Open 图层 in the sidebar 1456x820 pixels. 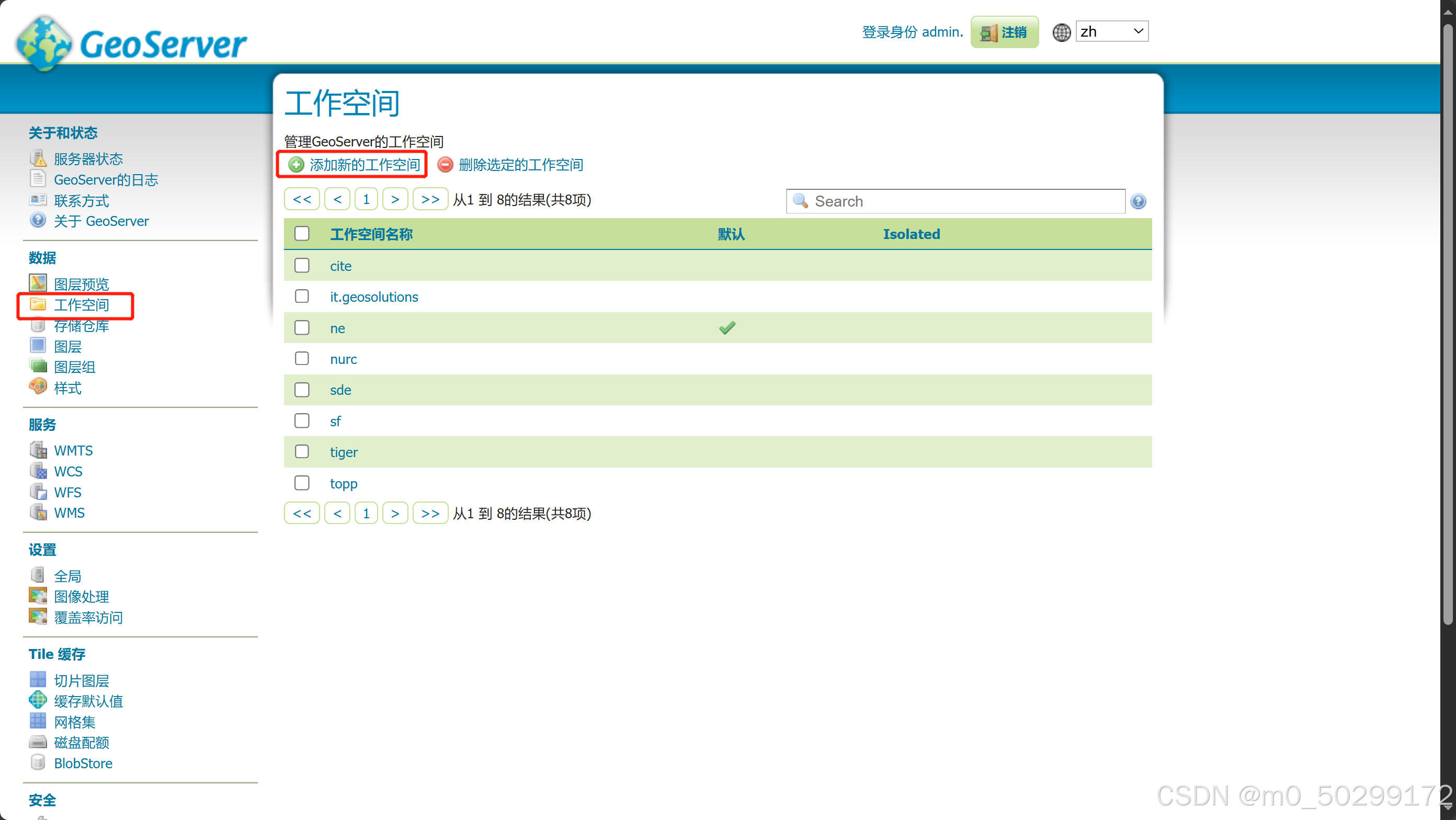[x=68, y=346]
